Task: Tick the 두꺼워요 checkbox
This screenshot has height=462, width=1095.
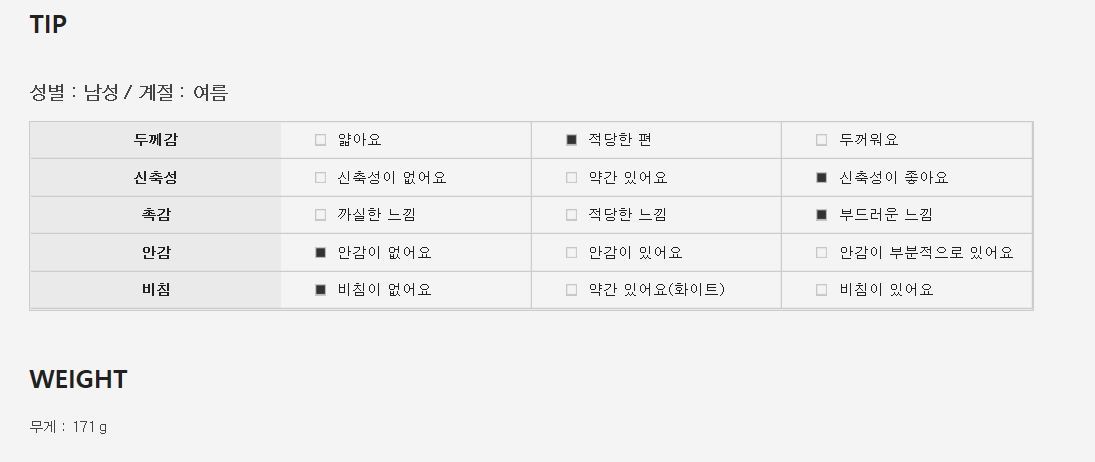Action: 822,140
